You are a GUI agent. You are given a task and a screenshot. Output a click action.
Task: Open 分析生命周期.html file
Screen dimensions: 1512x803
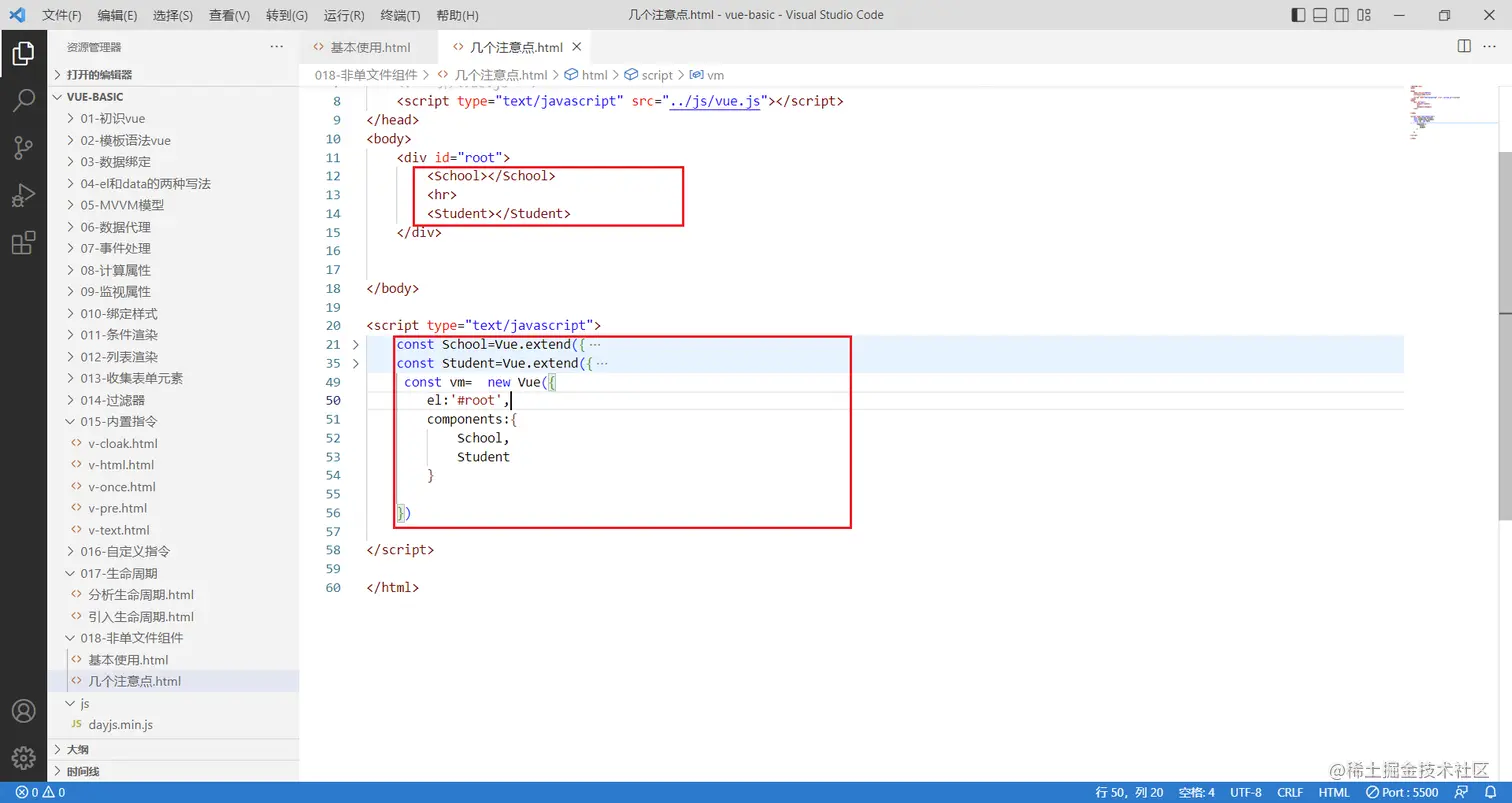pyautogui.click(x=175, y=595)
